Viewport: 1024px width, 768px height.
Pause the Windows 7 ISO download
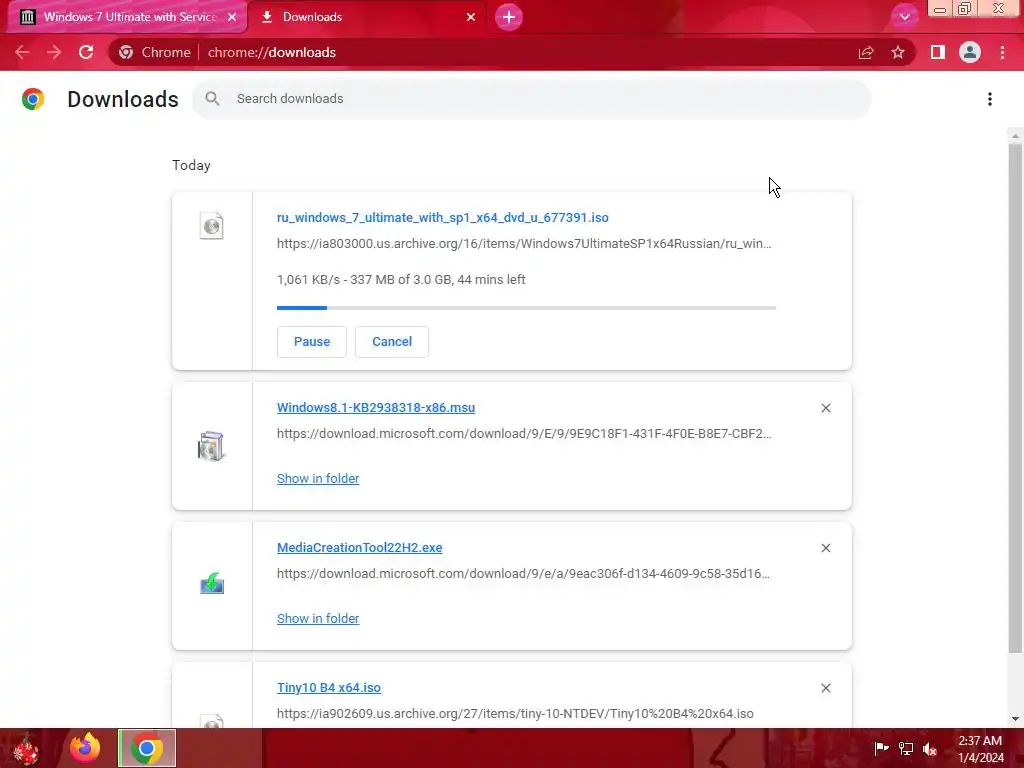(312, 342)
